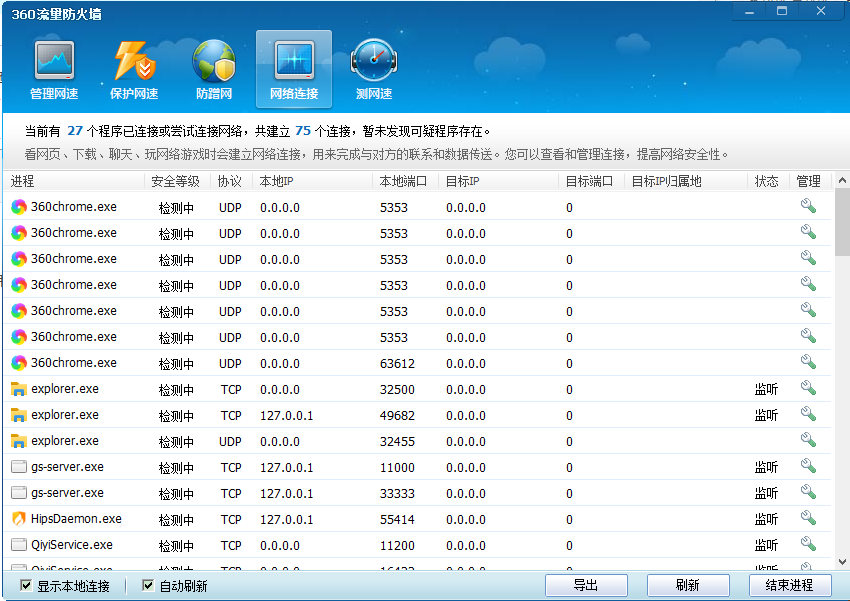Sort by the 状态 column header

coord(769,181)
